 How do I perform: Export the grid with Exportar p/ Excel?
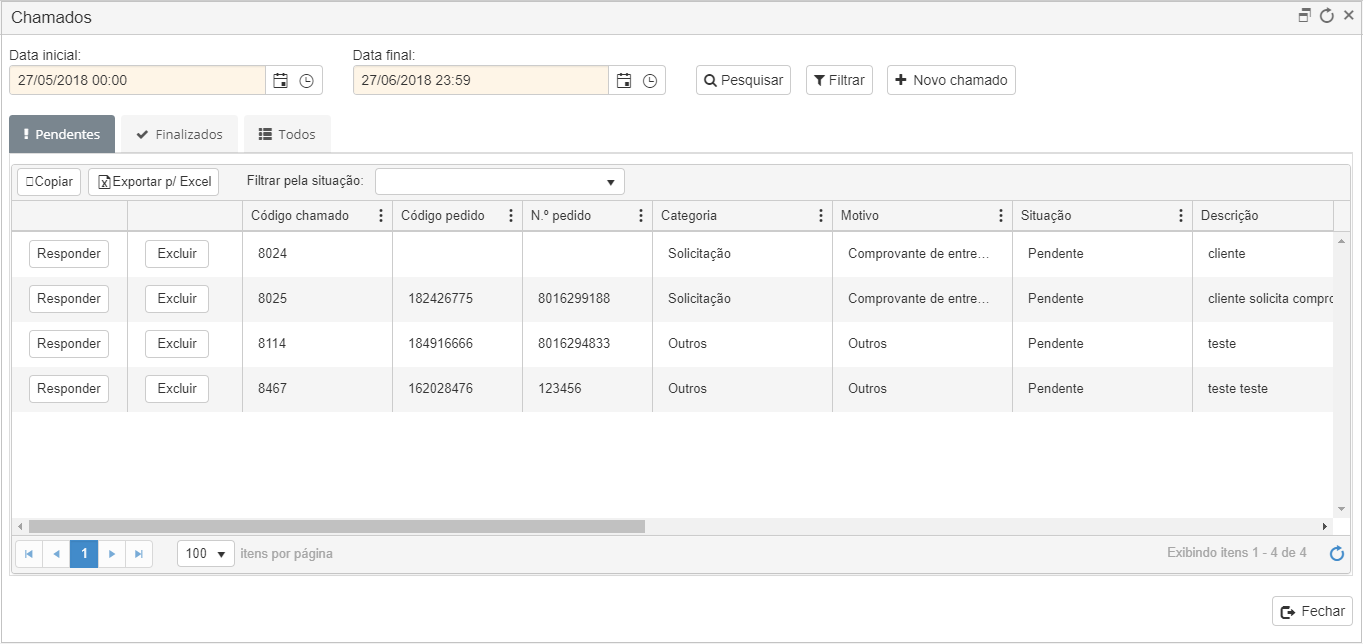tap(153, 182)
